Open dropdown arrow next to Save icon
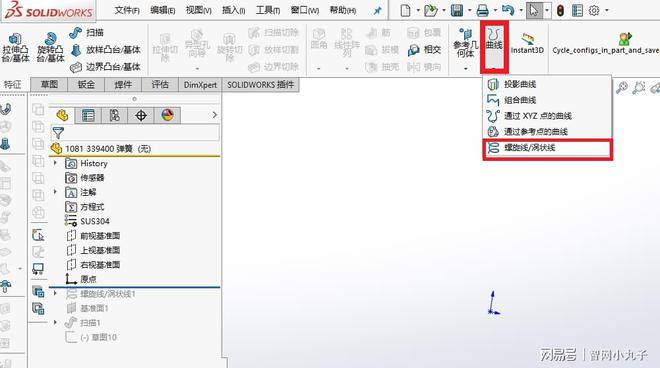Screen dimensions: 660x368 tap(470, 10)
